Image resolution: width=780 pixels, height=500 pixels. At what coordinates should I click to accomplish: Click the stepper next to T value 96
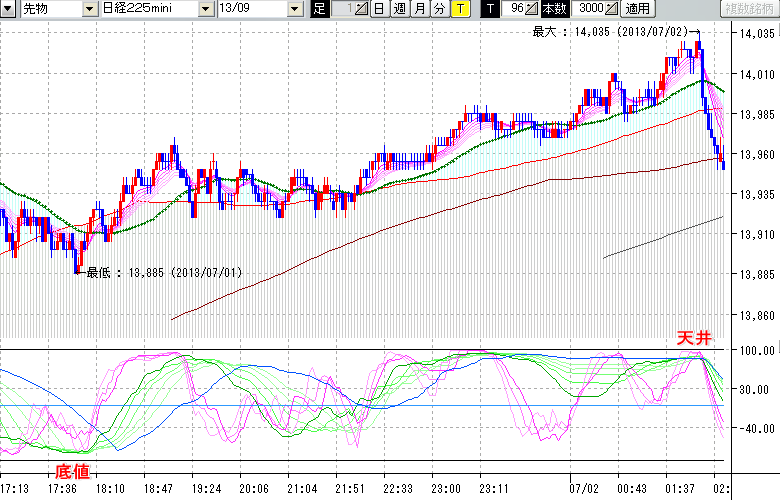point(533,9)
